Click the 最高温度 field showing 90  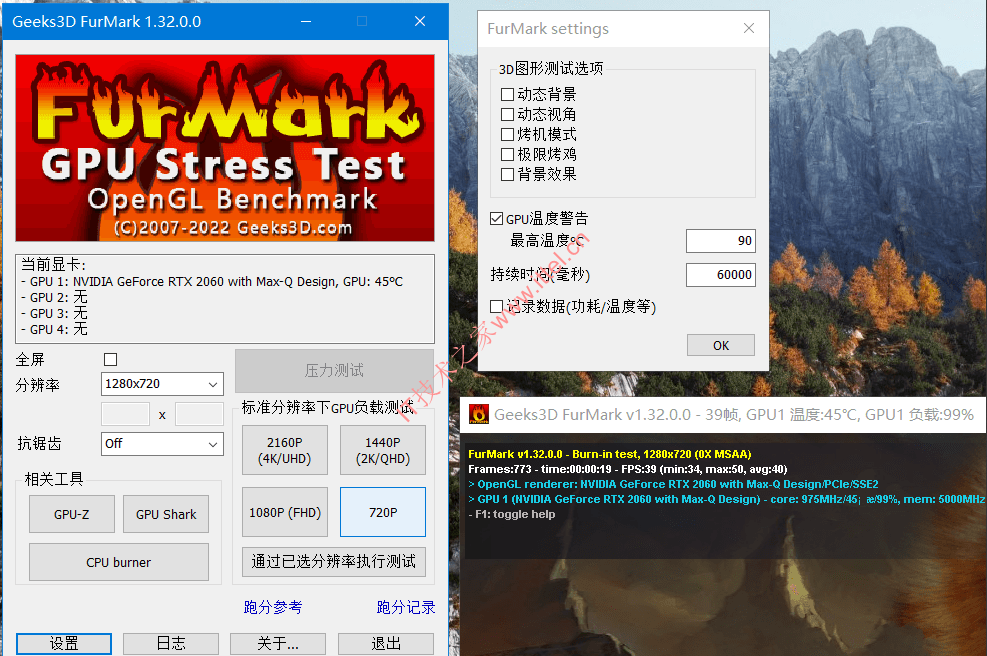721,241
